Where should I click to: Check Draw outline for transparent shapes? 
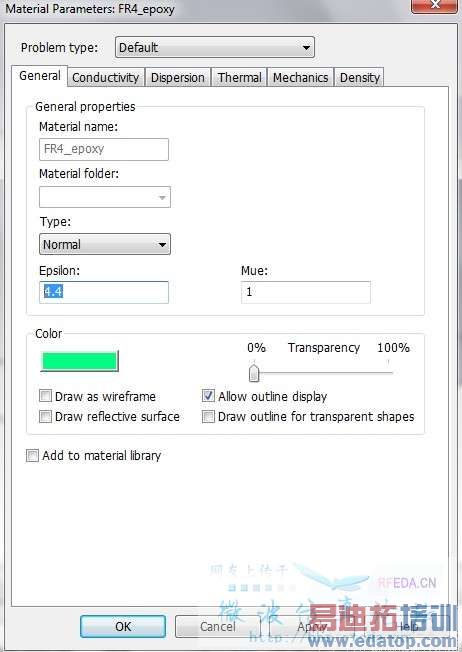point(208,416)
